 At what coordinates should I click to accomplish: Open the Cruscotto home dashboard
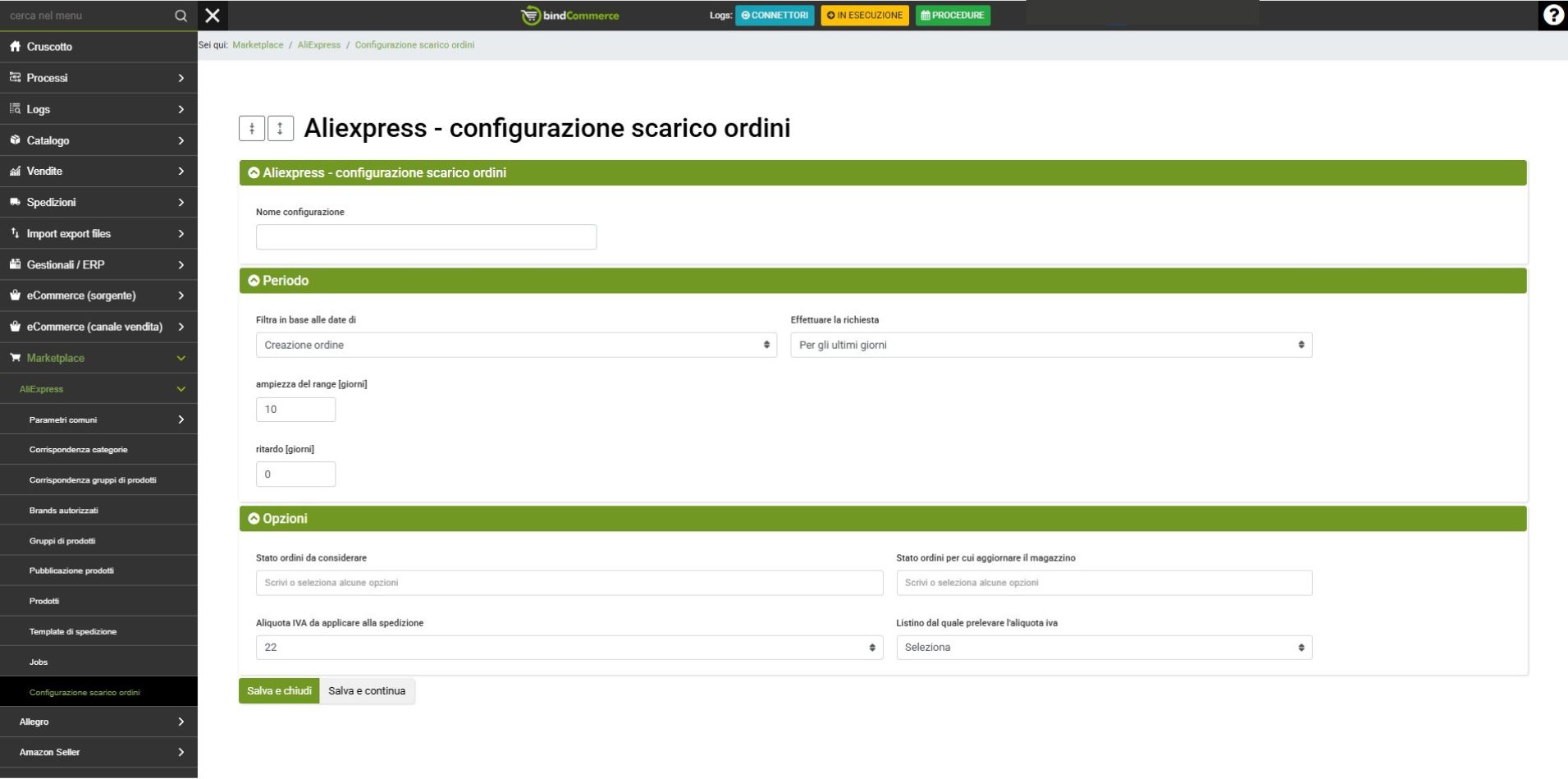click(49, 47)
